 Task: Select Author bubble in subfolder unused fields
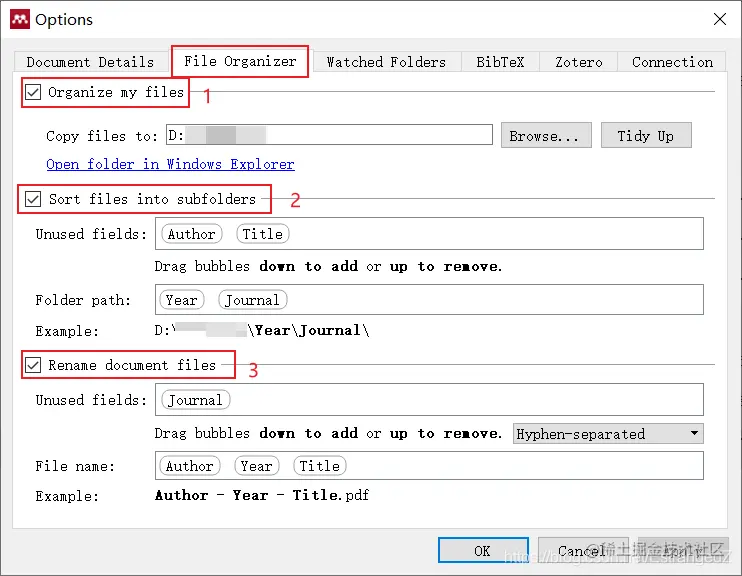click(192, 234)
